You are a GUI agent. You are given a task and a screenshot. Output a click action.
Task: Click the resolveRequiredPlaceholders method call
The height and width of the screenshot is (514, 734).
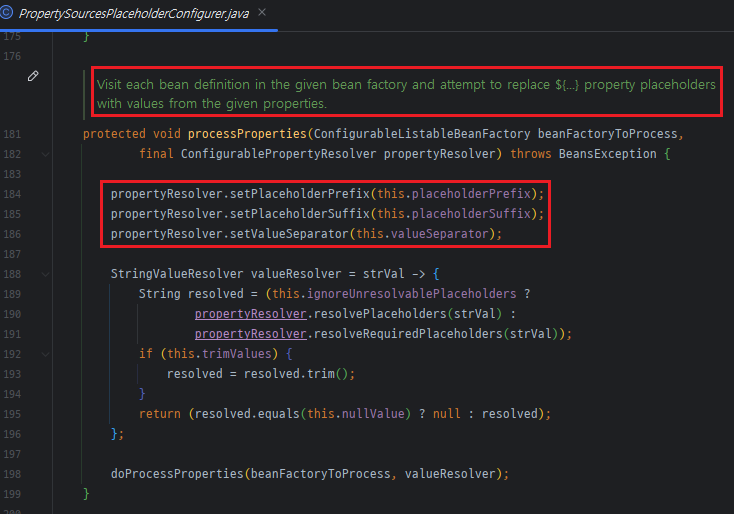408,334
